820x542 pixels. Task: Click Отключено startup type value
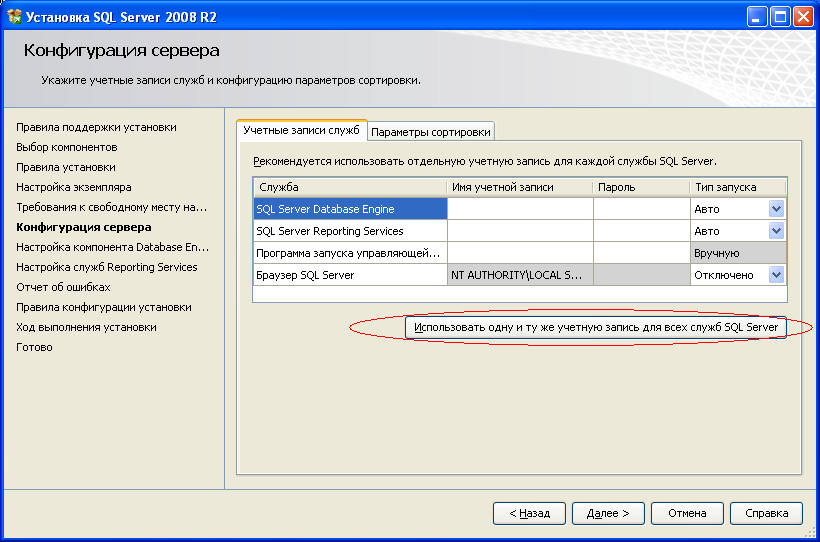[724, 275]
